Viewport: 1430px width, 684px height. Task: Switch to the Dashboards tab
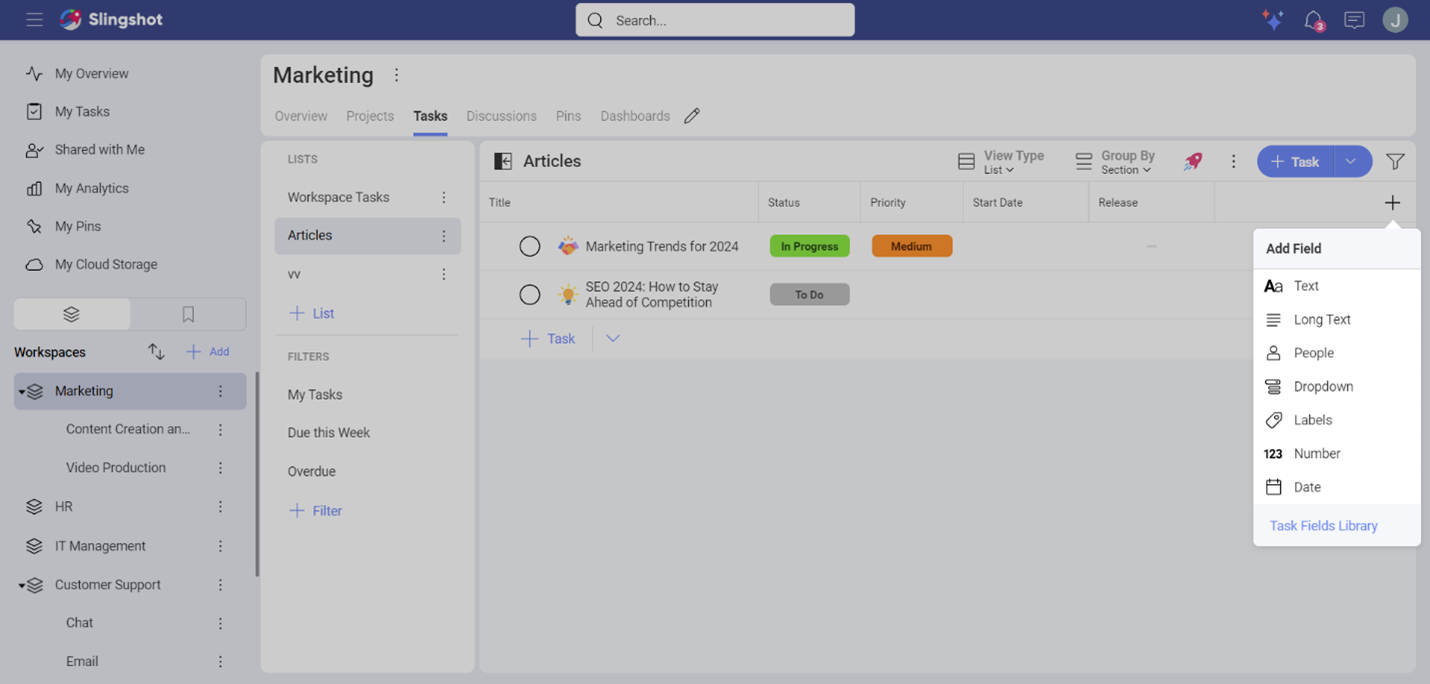[635, 116]
